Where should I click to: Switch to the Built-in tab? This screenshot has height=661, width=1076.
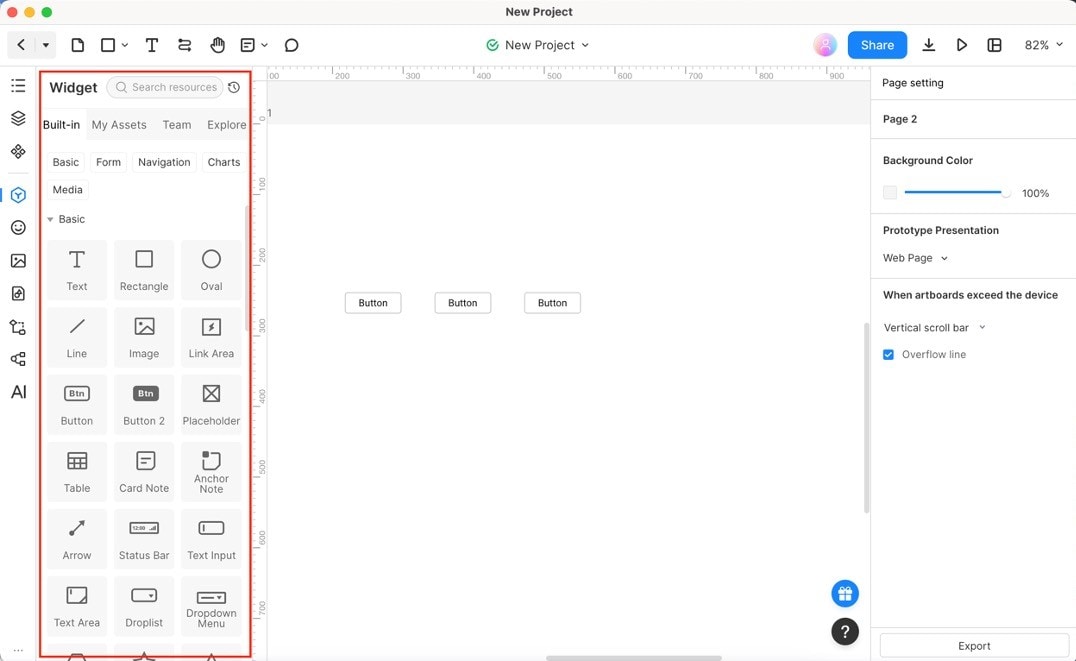pos(61,125)
